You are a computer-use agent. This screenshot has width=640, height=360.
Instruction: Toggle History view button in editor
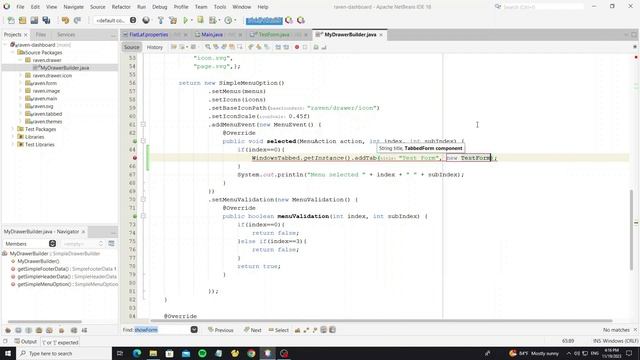(155, 47)
